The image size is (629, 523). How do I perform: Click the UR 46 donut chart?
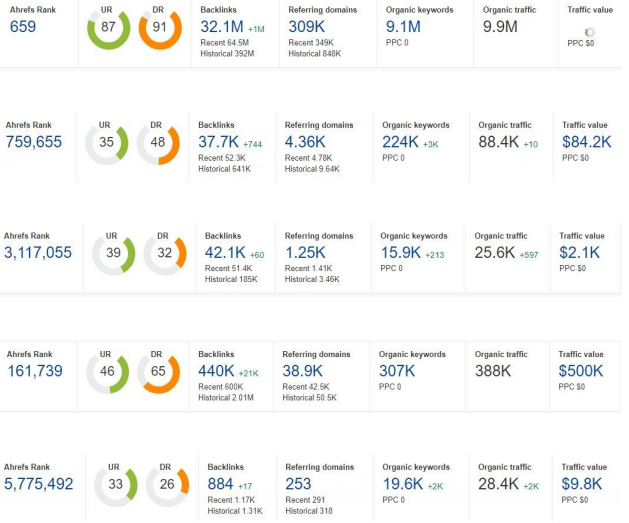pos(106,372)
